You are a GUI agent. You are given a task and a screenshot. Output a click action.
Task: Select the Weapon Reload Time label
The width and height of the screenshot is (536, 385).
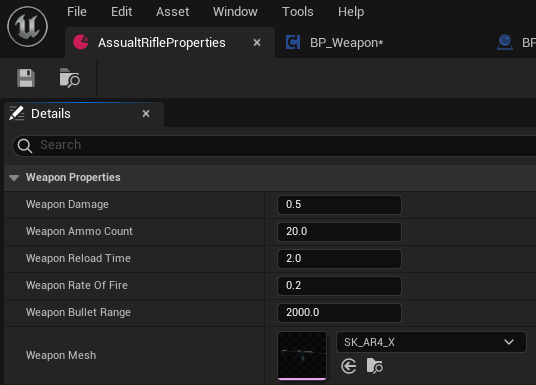78,258
